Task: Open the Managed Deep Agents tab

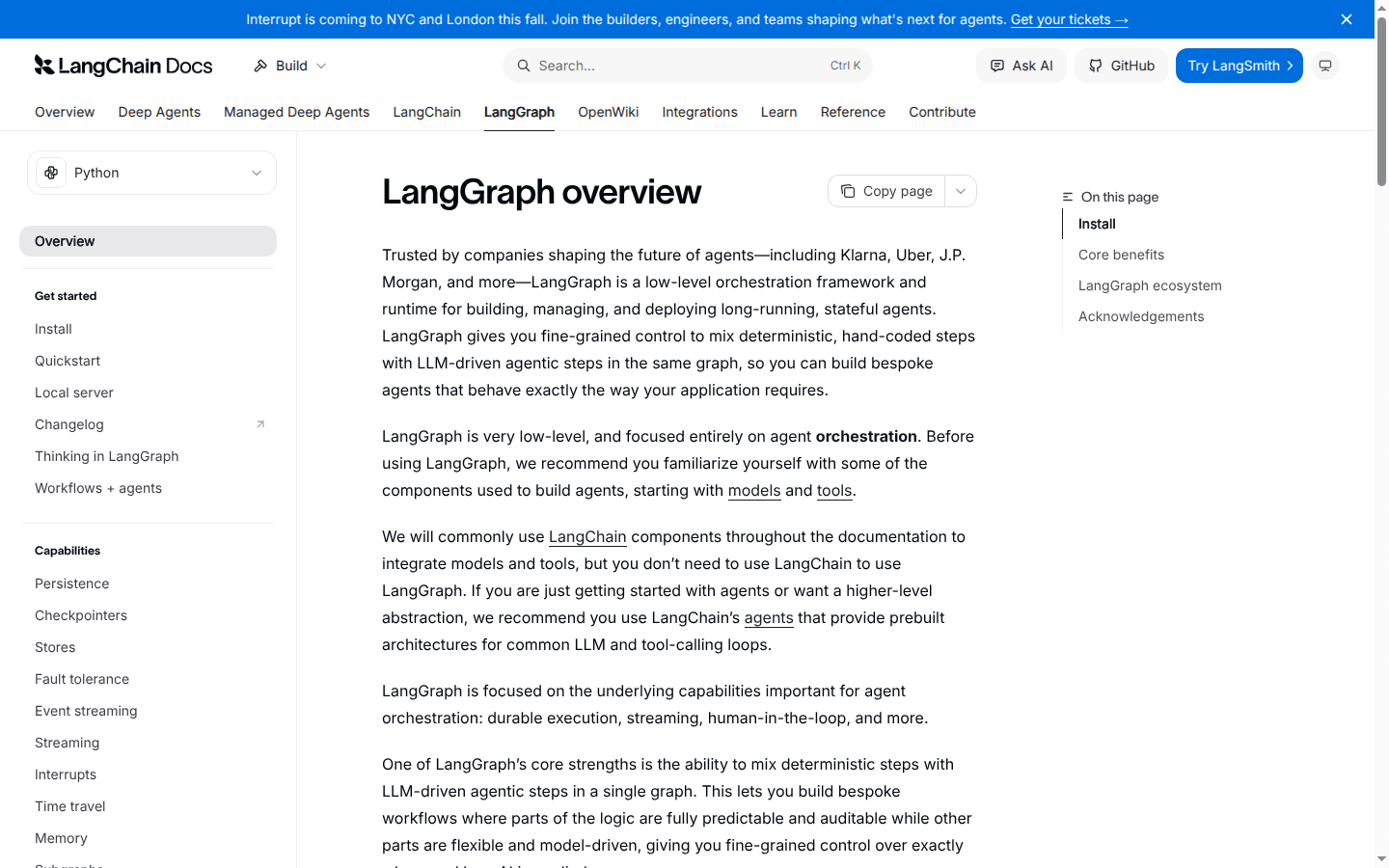Action: pos(296,112)
